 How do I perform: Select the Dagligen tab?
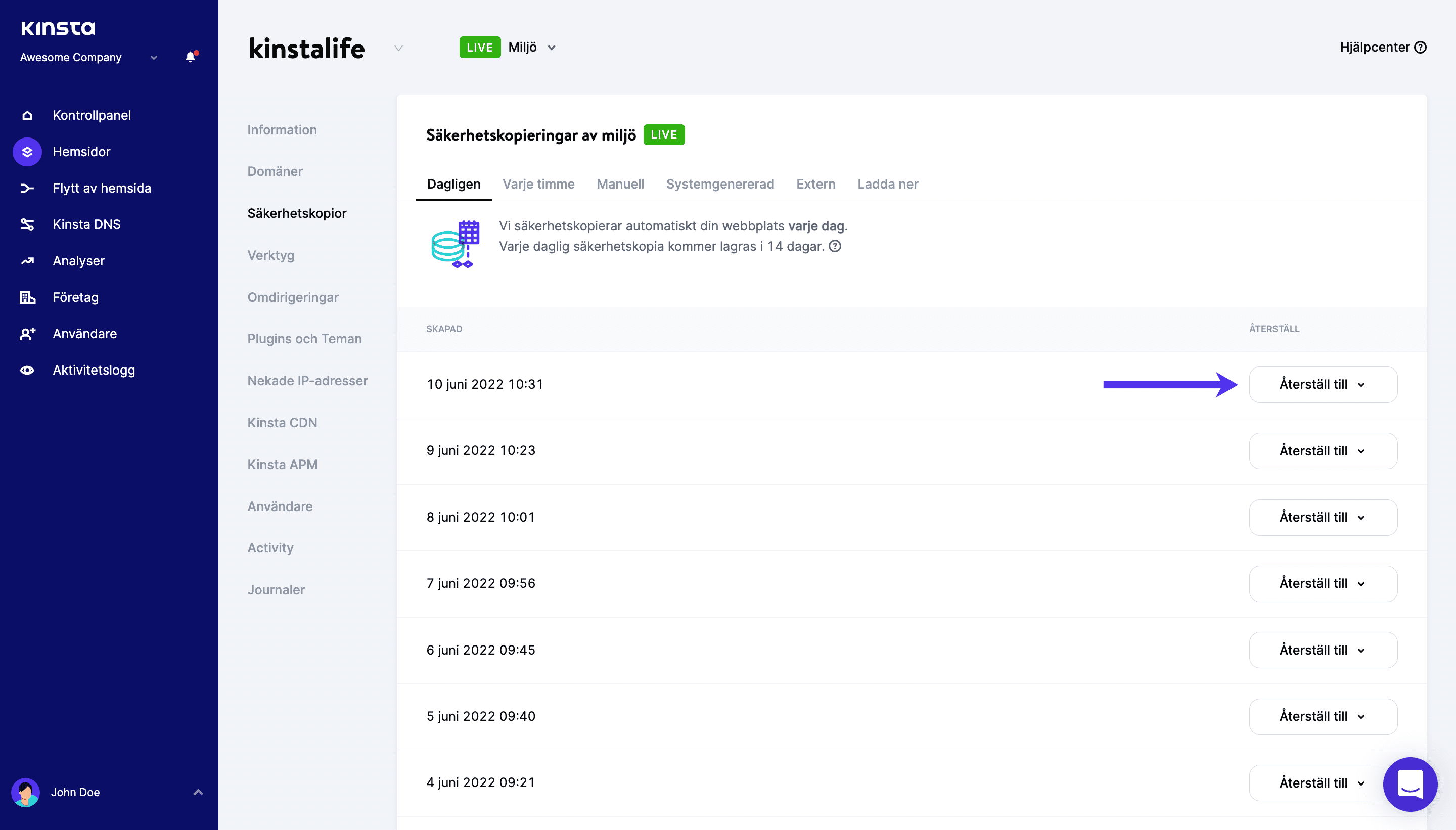(x=454, y=184)
